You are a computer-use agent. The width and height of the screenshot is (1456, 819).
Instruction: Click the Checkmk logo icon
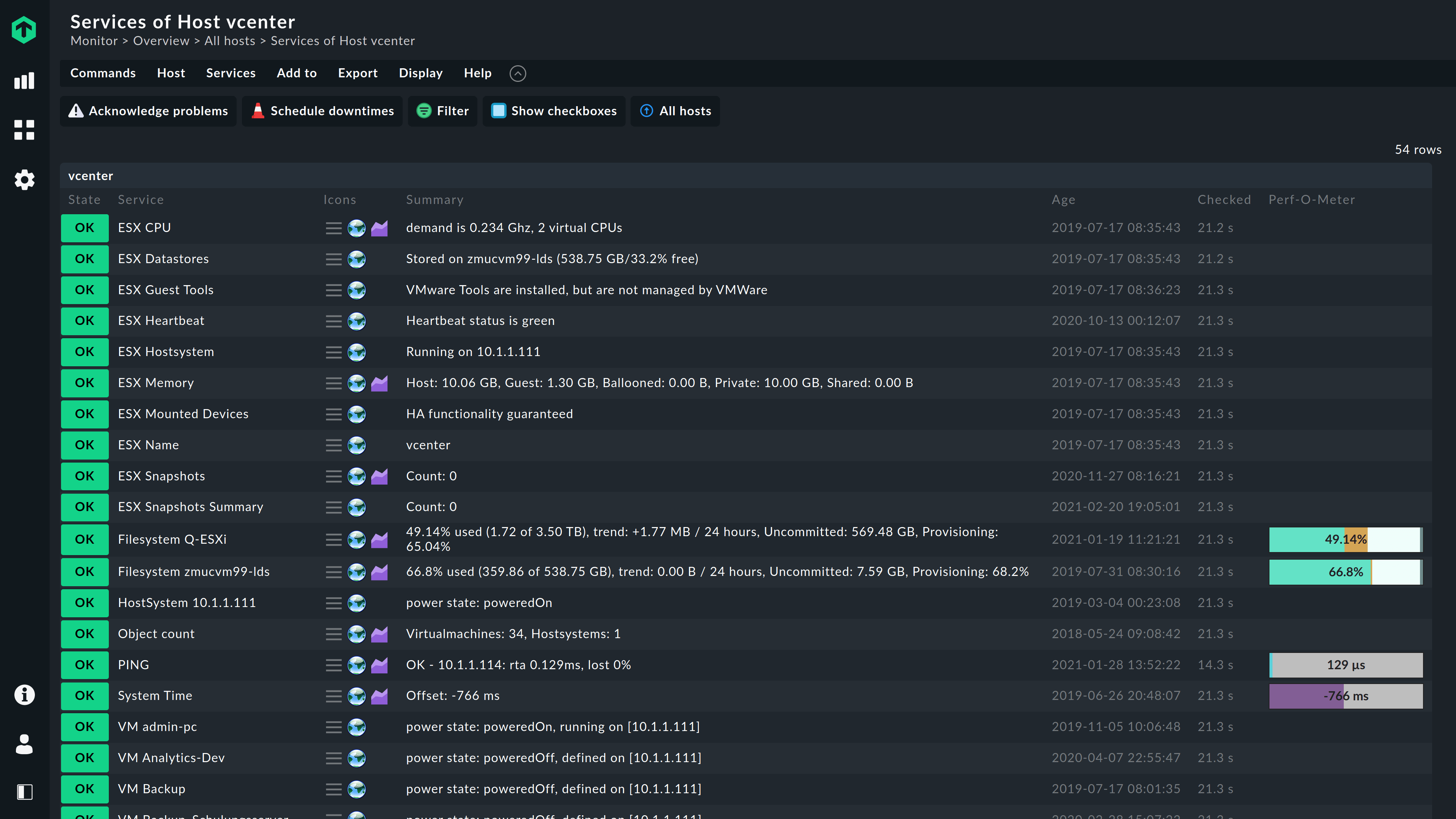24,30
